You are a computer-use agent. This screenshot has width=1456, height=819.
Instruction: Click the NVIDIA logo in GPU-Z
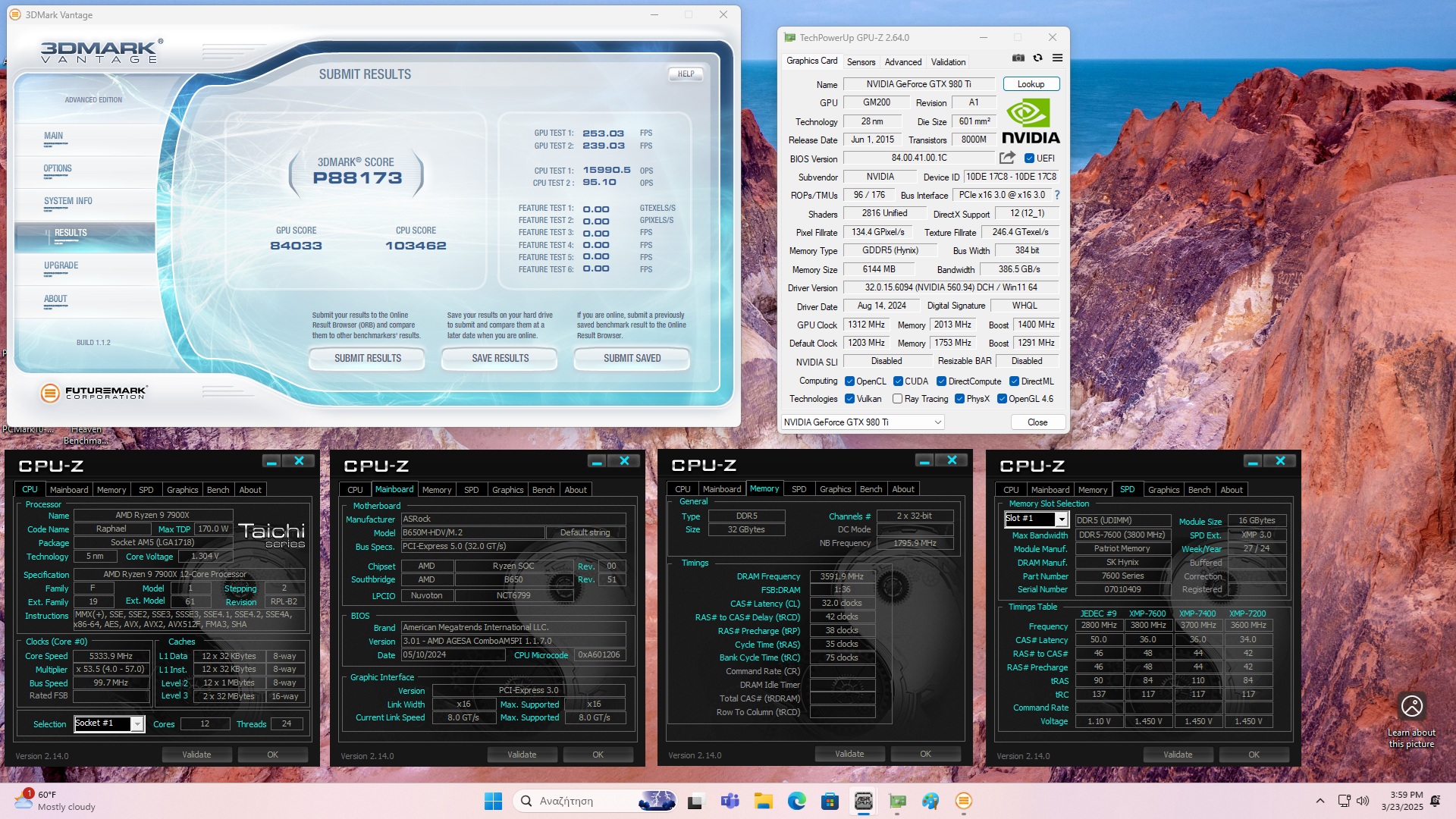[1031, 121]
